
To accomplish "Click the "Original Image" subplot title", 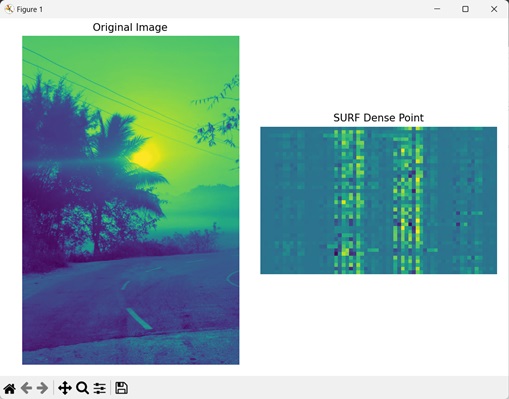I will pyautogui.click(x=130, y=27).
